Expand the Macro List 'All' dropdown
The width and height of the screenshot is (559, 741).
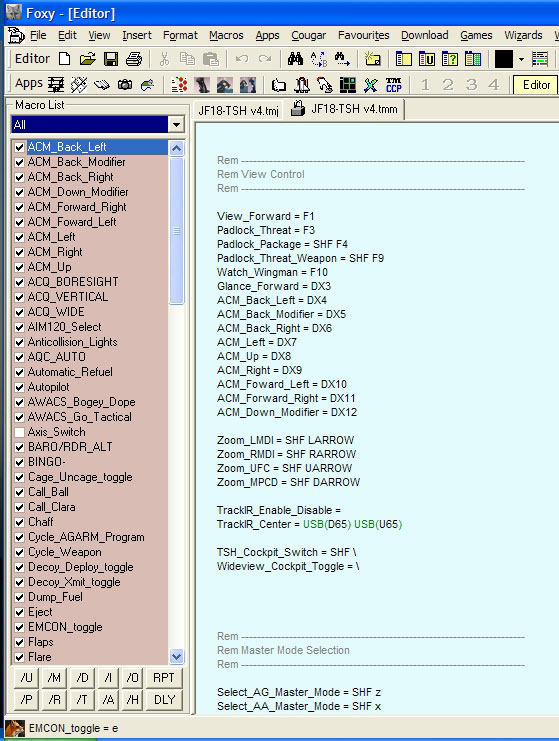(176, 125)
